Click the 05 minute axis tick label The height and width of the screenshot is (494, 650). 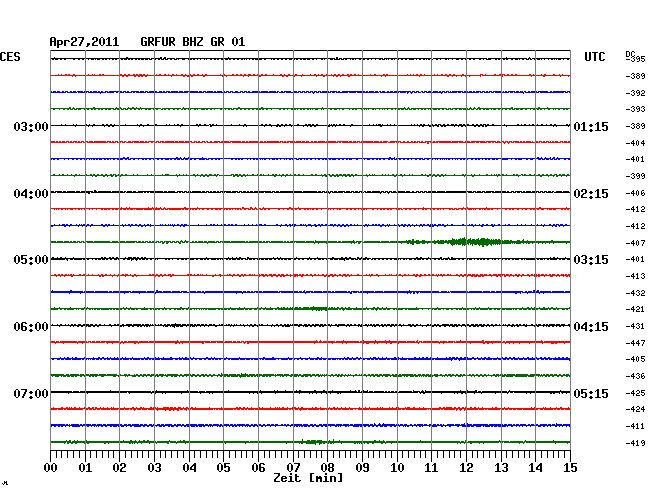pyautogui.click(x=223, y=467)
